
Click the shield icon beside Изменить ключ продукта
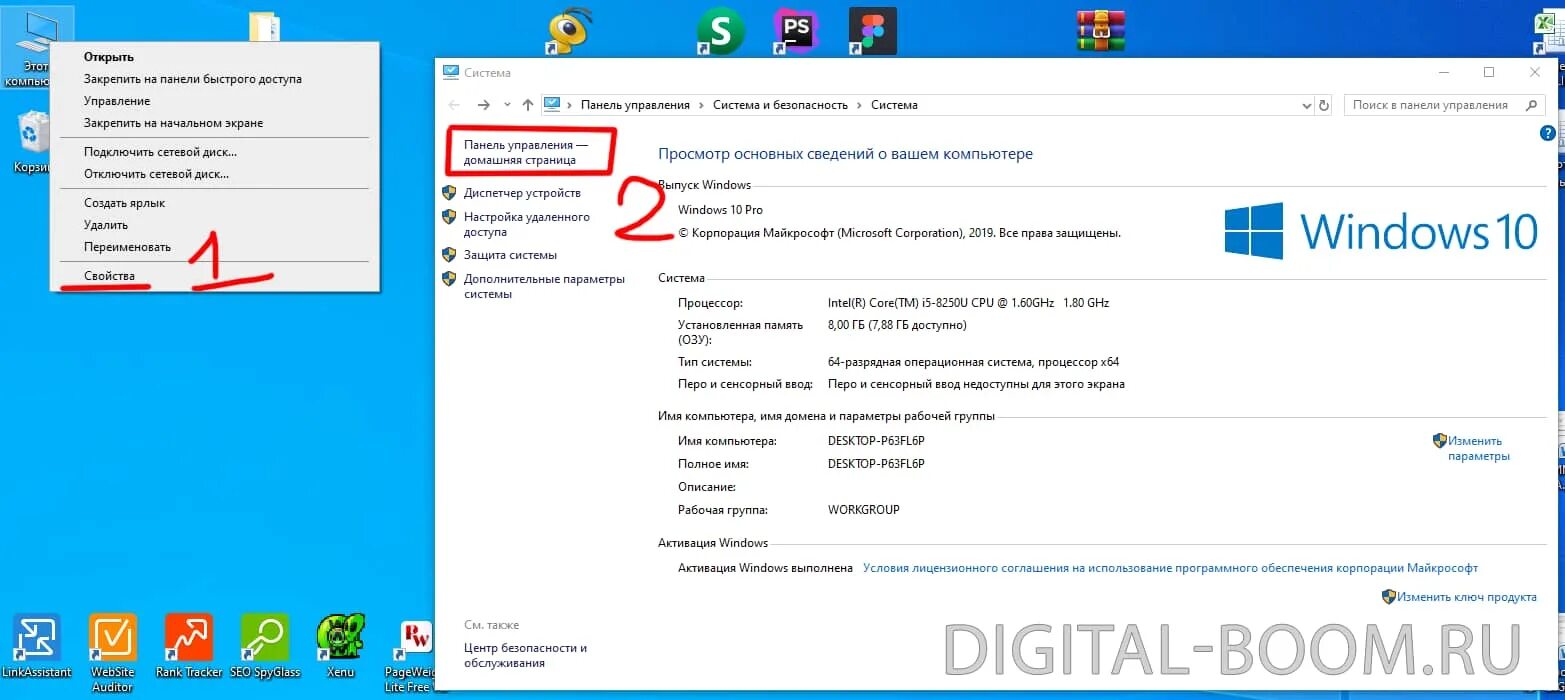(1389, 597)
